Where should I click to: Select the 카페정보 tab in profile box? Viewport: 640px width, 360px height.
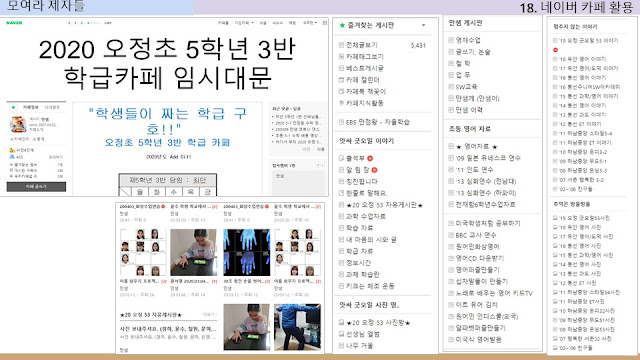[x=31, y=107]
